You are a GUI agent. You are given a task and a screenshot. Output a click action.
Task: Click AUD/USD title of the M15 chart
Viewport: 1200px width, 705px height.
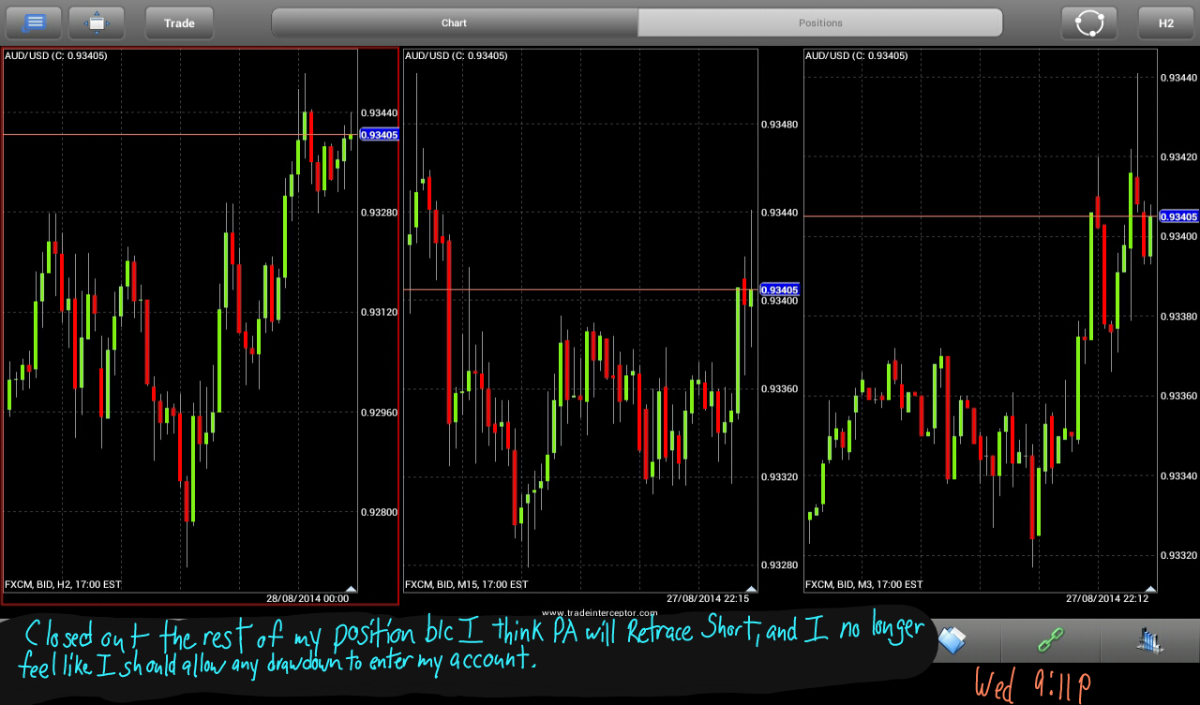click(456, 56)
